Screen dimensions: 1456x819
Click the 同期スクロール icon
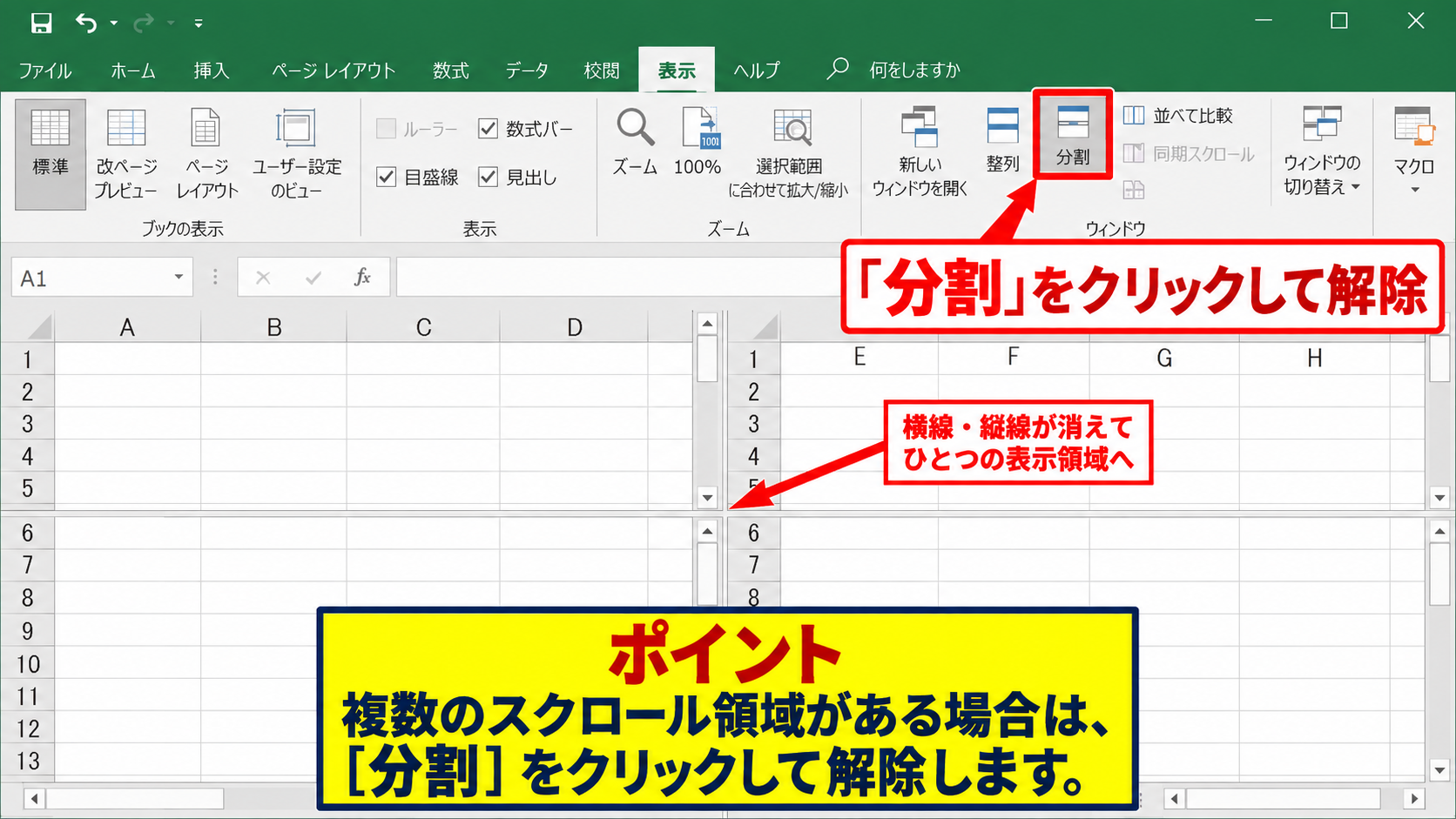1134,153
